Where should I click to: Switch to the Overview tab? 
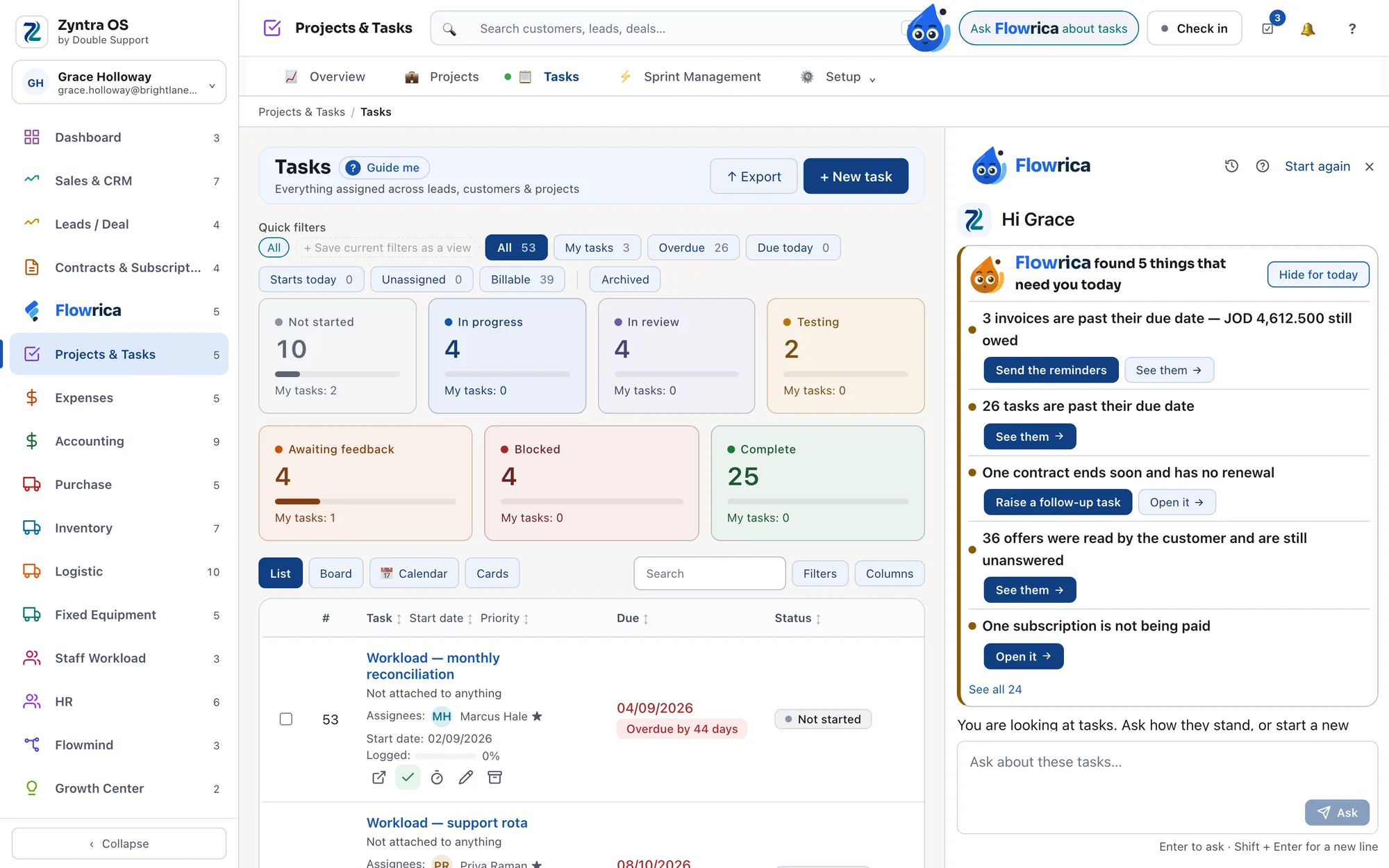click(325, 77)
